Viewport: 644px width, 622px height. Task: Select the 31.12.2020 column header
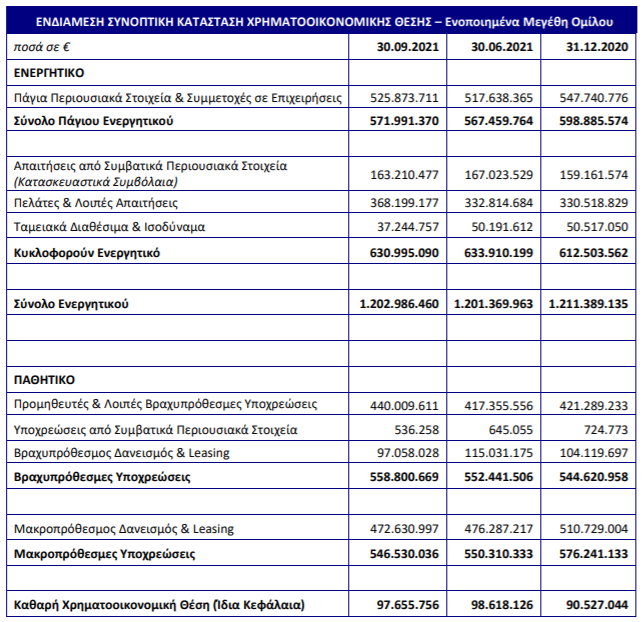point(589,47)
